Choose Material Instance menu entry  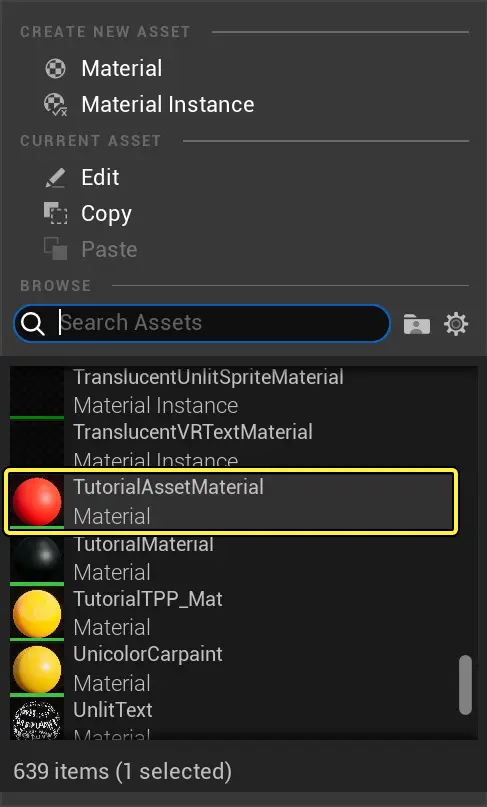[168, 105]
